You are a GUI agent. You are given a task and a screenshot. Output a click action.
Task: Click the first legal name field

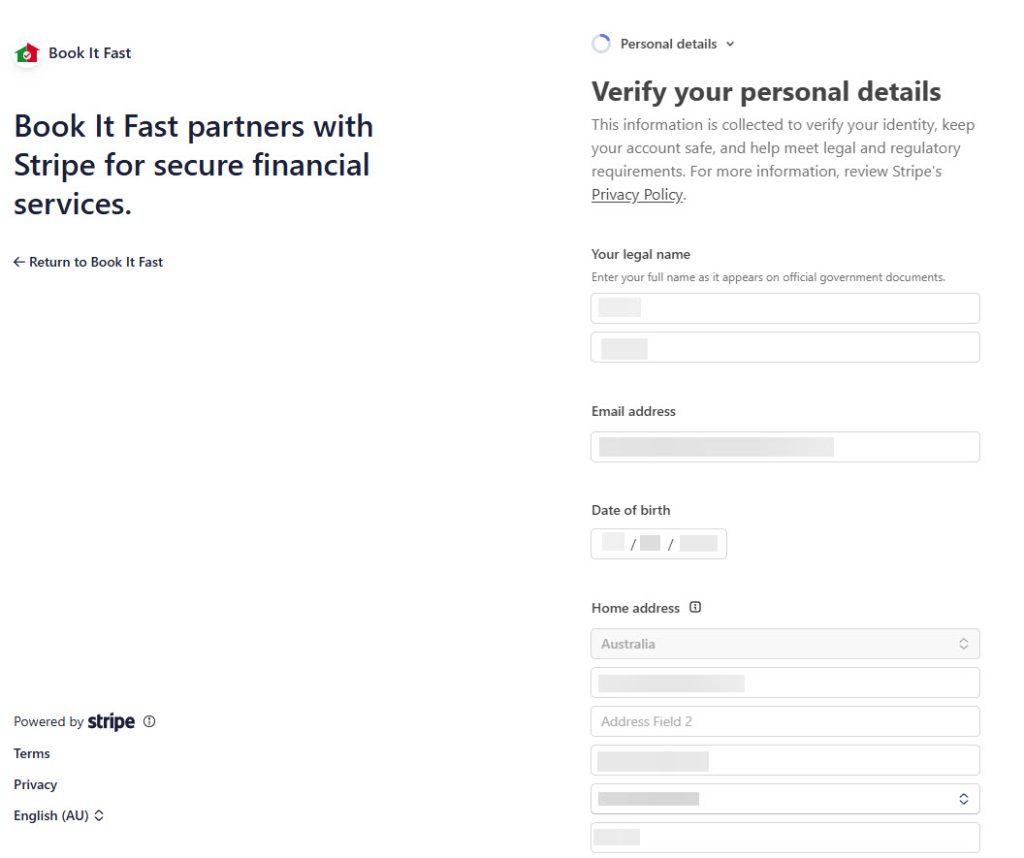785,308
